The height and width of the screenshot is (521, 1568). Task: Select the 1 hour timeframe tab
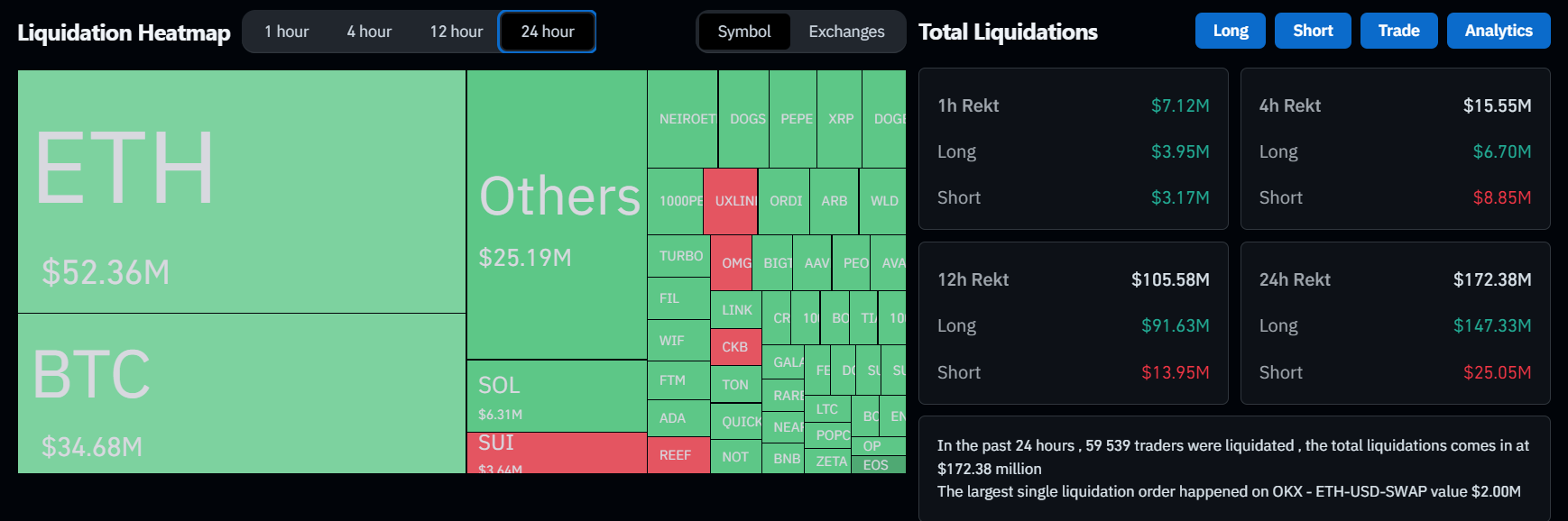coord(286,32)
